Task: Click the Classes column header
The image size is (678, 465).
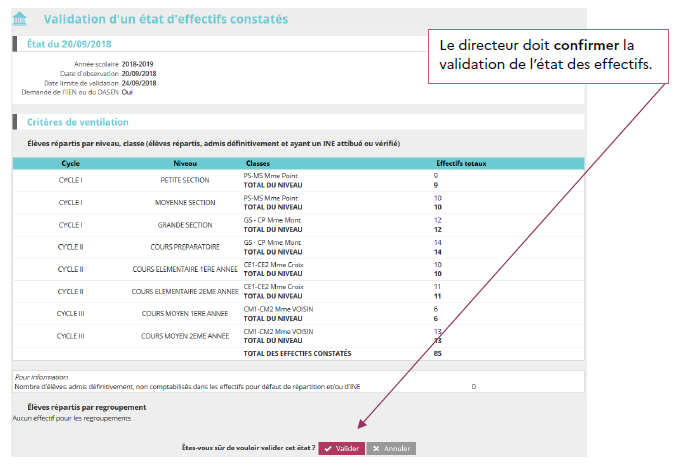Action: (257, 163)
